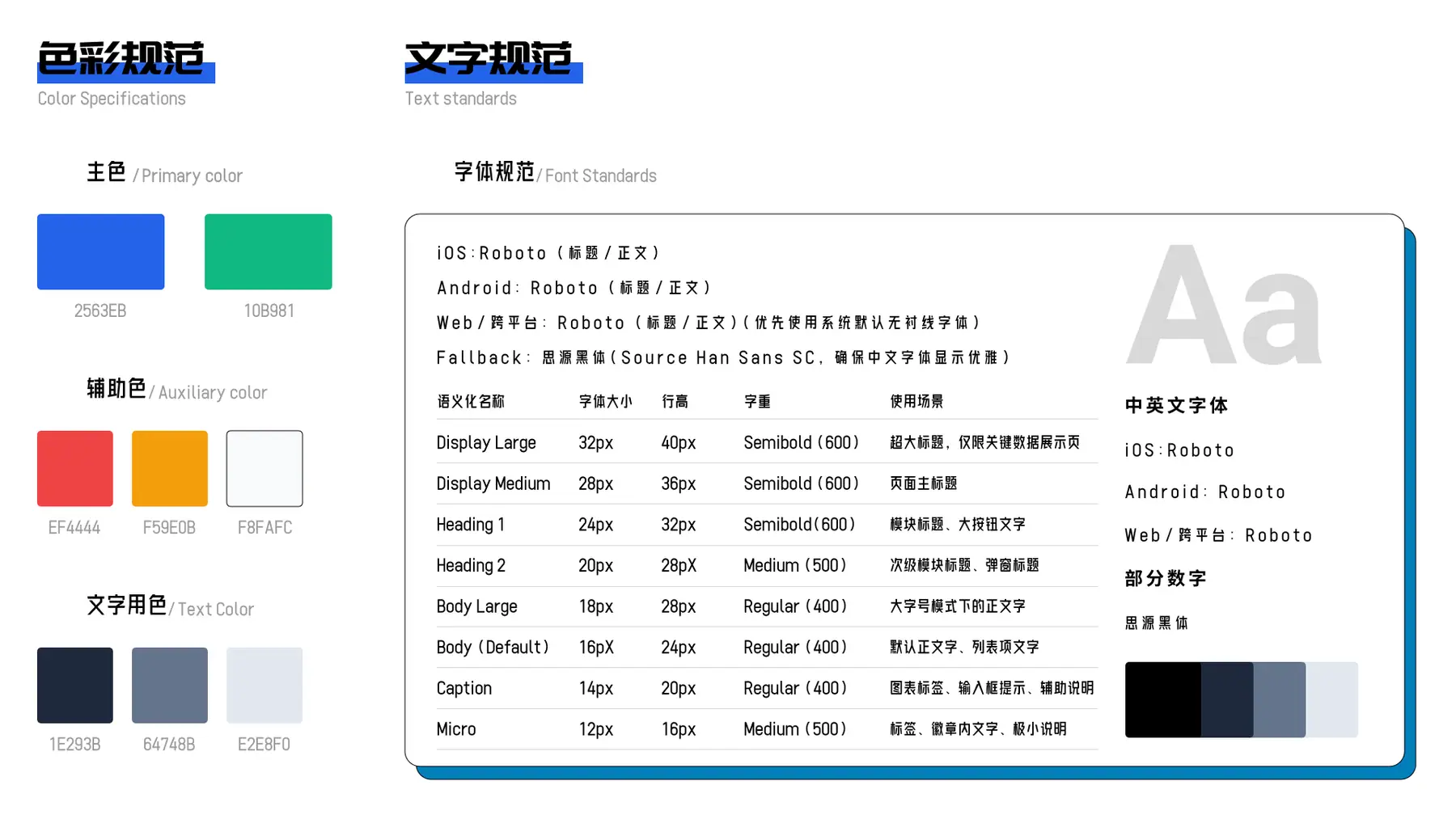This screenshot has height=819, width=1456.
Task: Click the 'iOS:Roboto (标题/正文)' line
Action: click(548, 253)
